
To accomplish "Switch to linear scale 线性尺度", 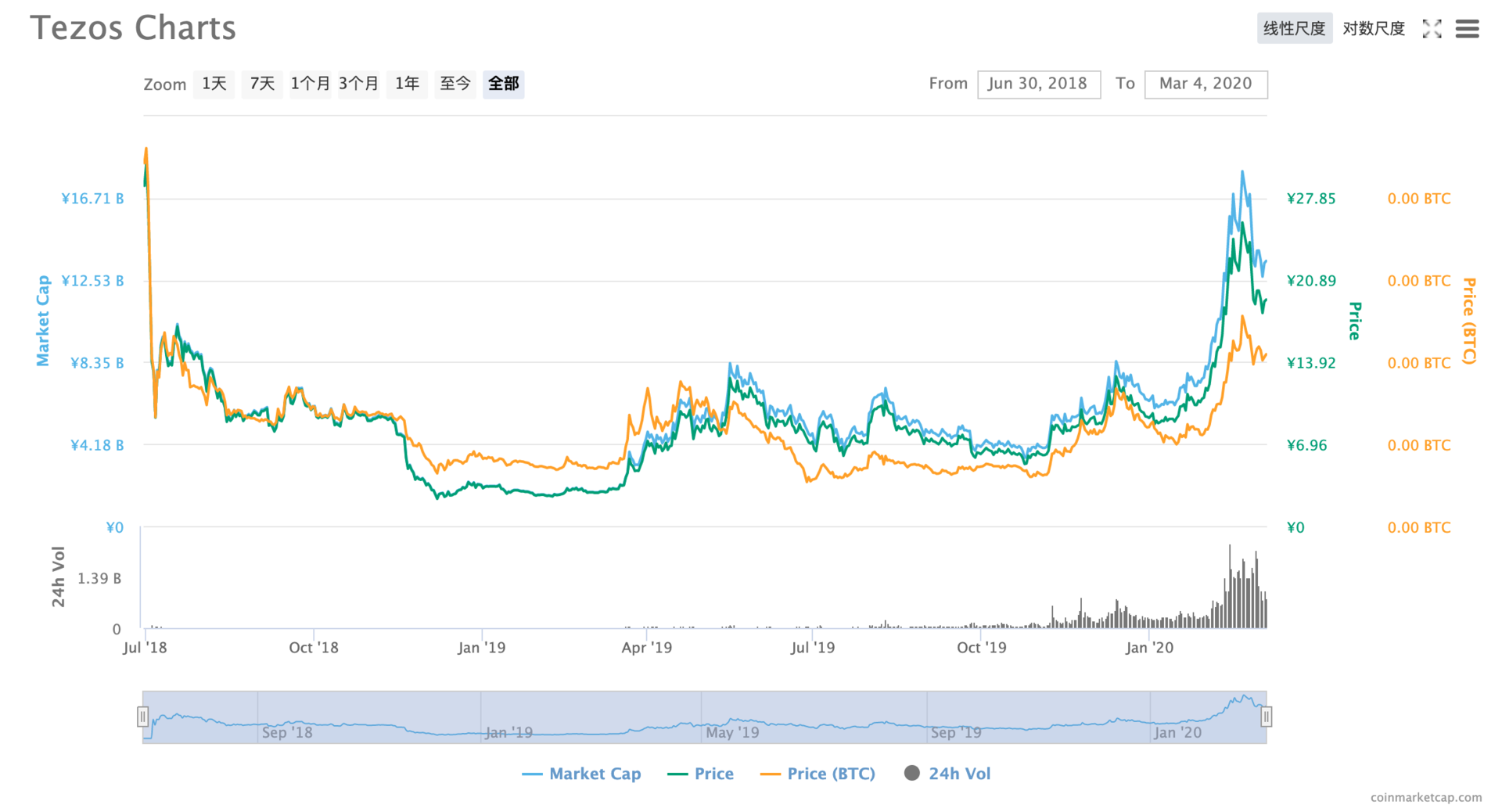I will pos(1294,29).
